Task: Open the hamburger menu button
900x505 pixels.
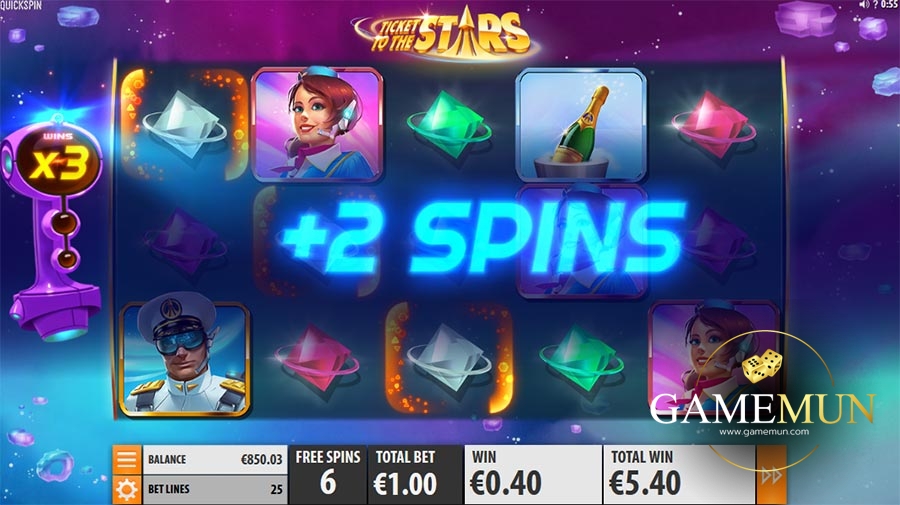Action: (127, 460)
